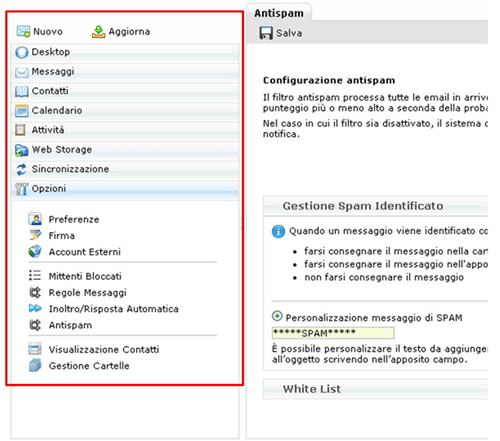
Task: Select Personalizzazione messaggio di SPAM radio button
Action: click(x=277, y=316)
